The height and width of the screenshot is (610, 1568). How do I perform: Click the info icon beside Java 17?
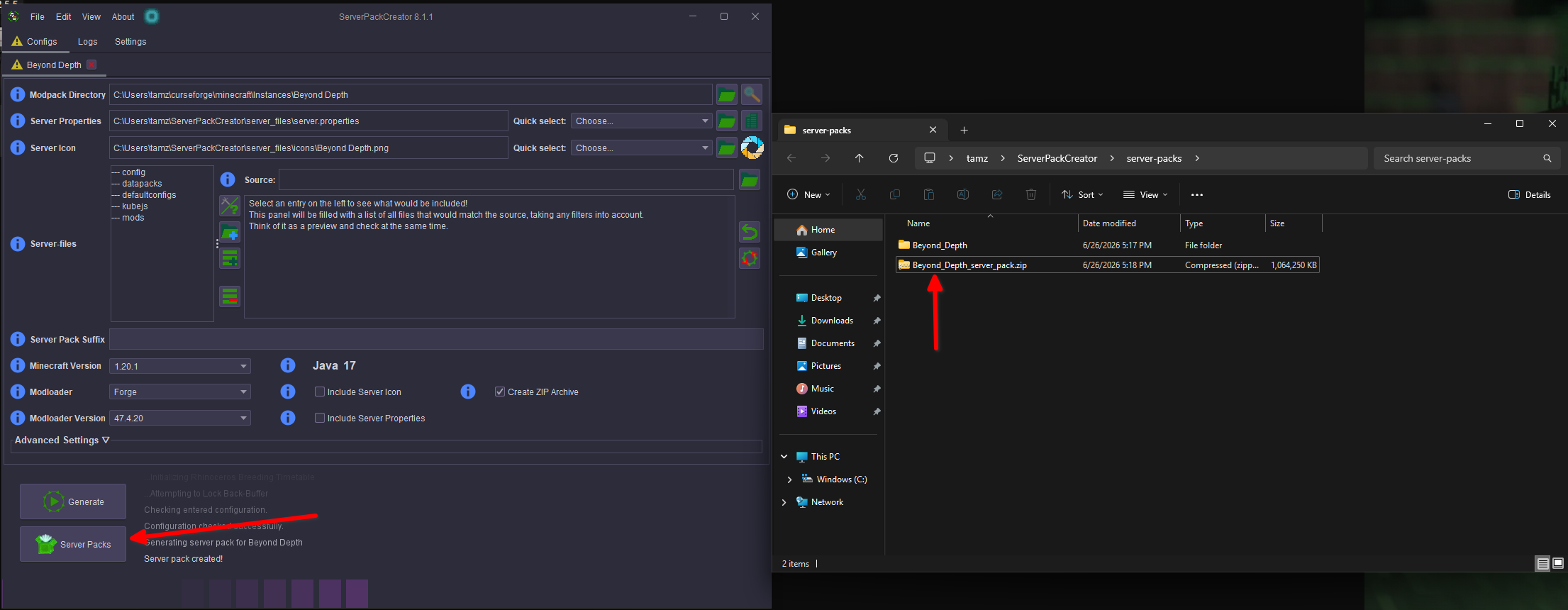tap(288, 365)
